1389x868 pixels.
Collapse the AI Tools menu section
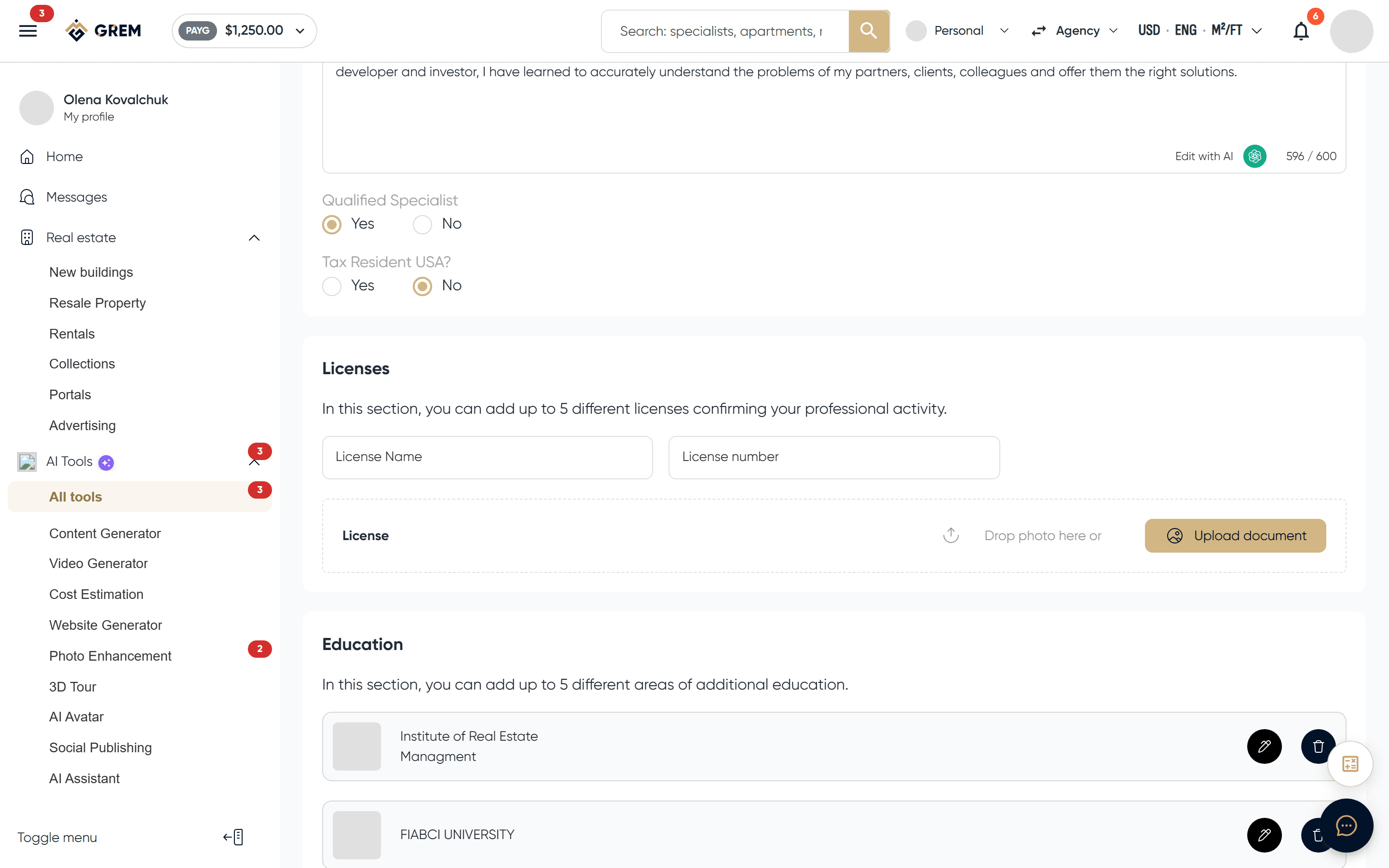point(254,463)
